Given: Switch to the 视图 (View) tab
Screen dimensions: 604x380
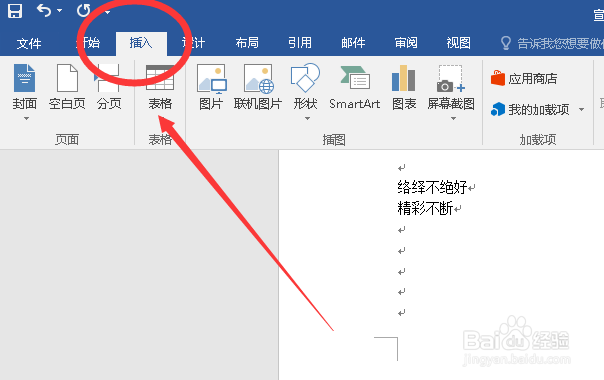Looking at the screenshot, I should click(x=458, y=43).
